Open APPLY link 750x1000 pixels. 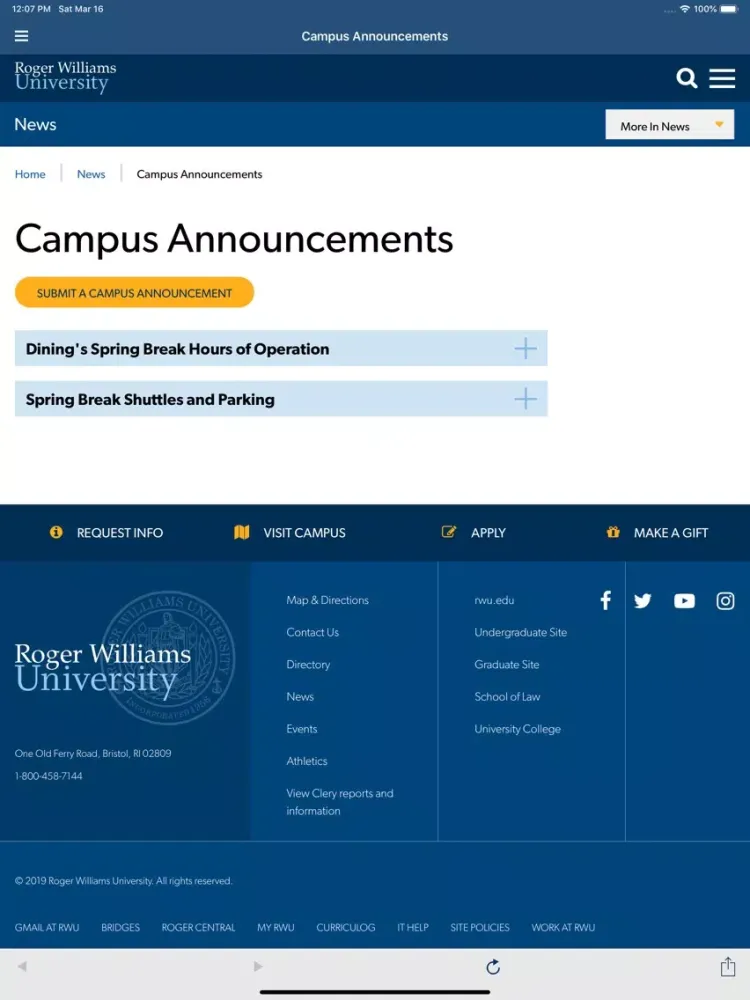[488, 533]
